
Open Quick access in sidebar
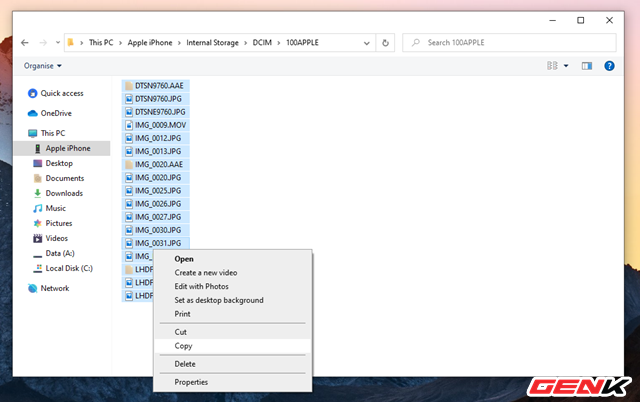61,93
